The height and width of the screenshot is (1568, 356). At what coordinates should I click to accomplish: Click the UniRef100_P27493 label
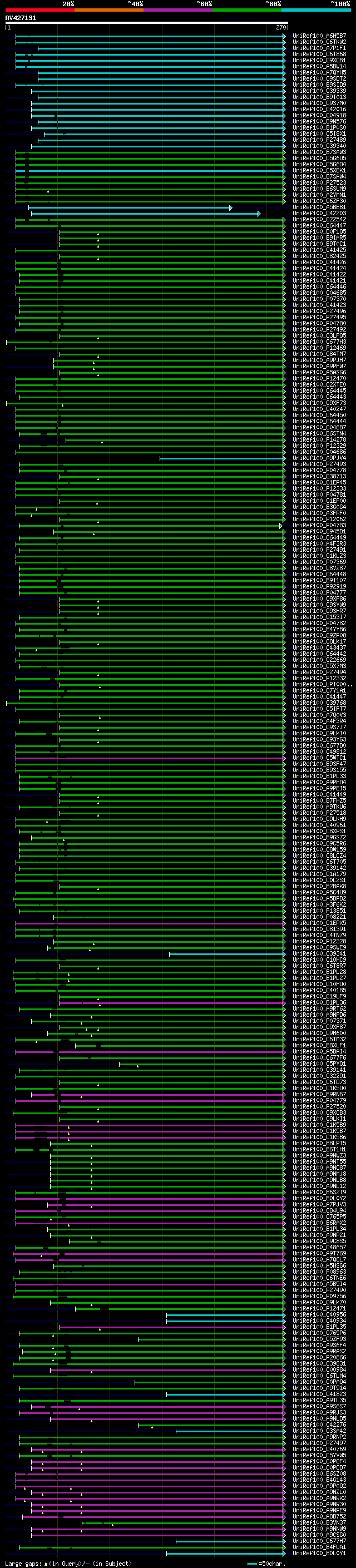pyautogui.click(x=319, y=464)
